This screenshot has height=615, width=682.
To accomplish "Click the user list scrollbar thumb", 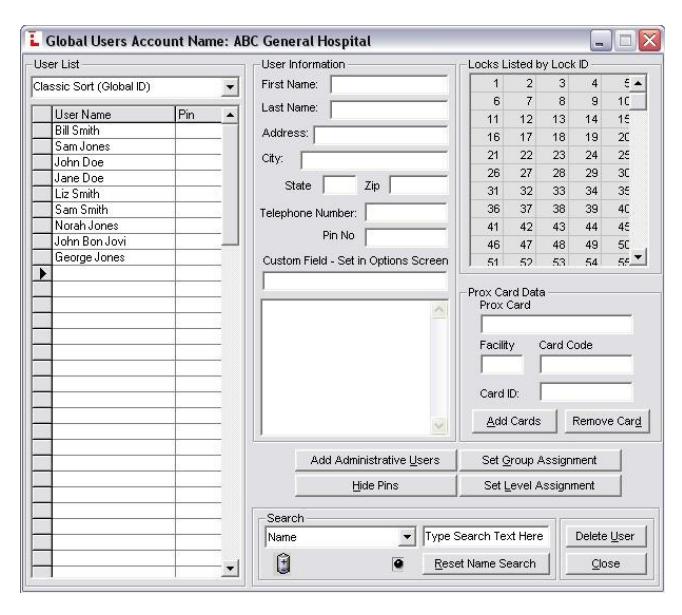I will coord(230,184).
